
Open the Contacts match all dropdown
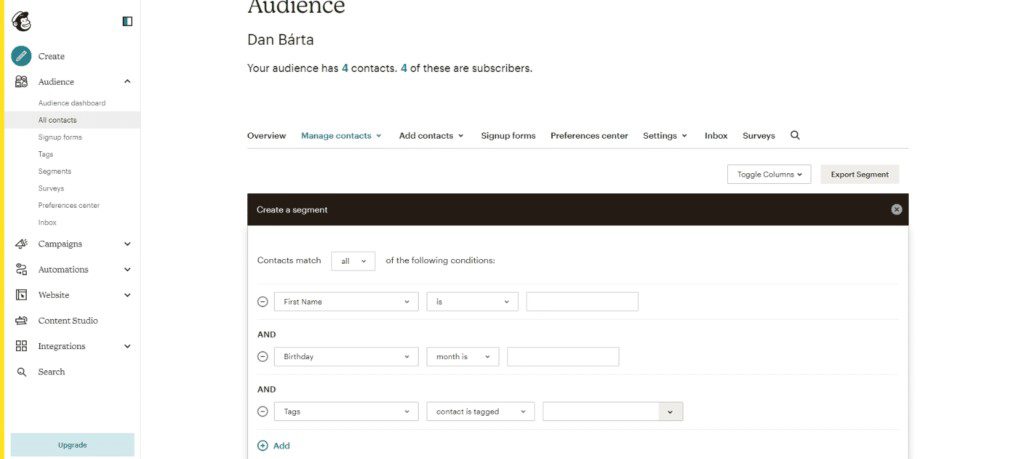tap(353, 261)
